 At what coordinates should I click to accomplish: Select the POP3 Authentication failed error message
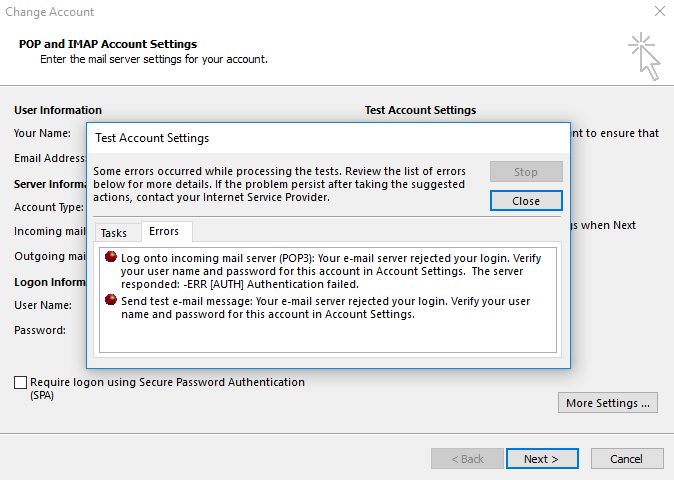[331, 271]
